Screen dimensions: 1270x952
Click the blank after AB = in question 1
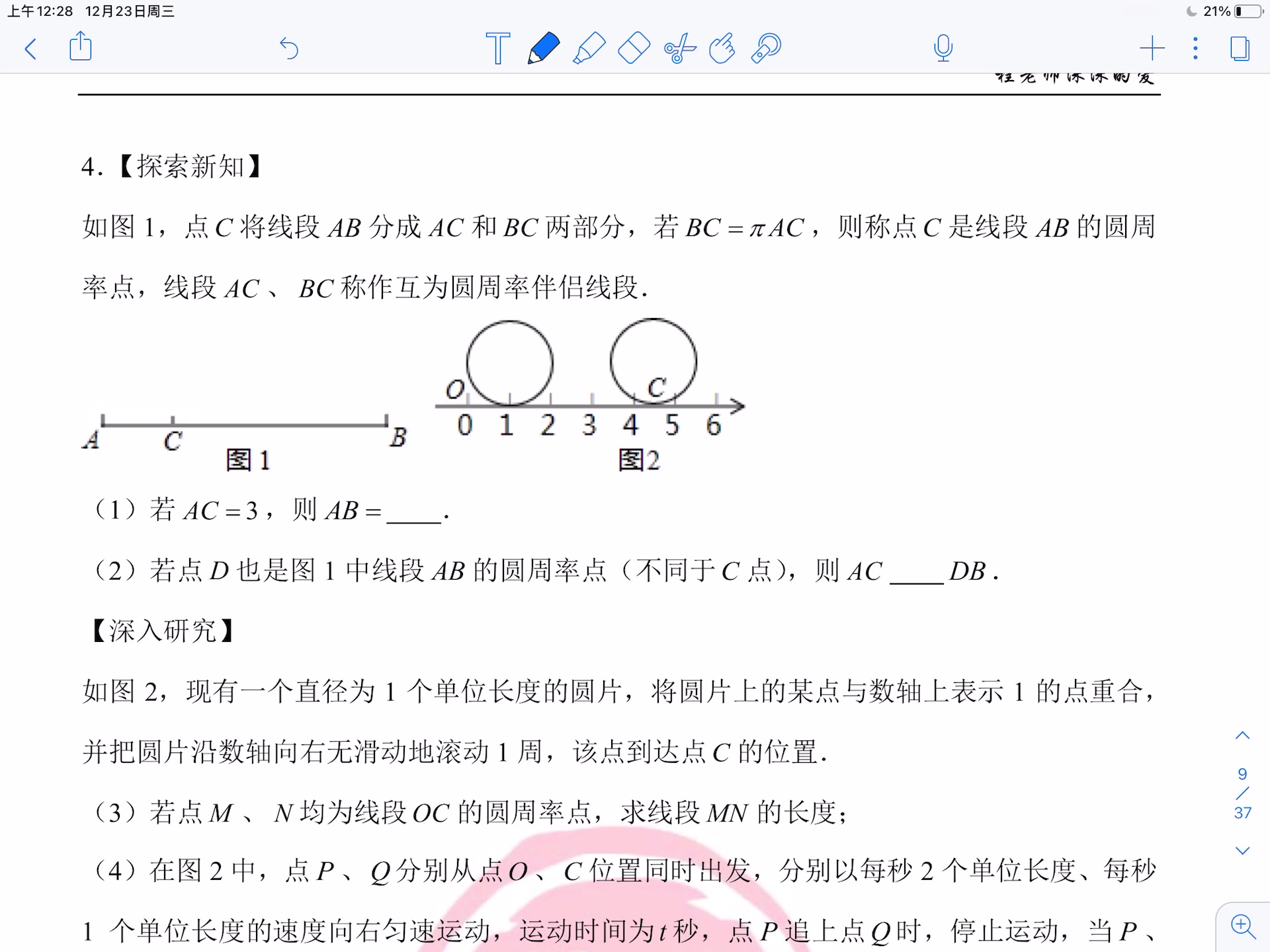tap(414, 513)
